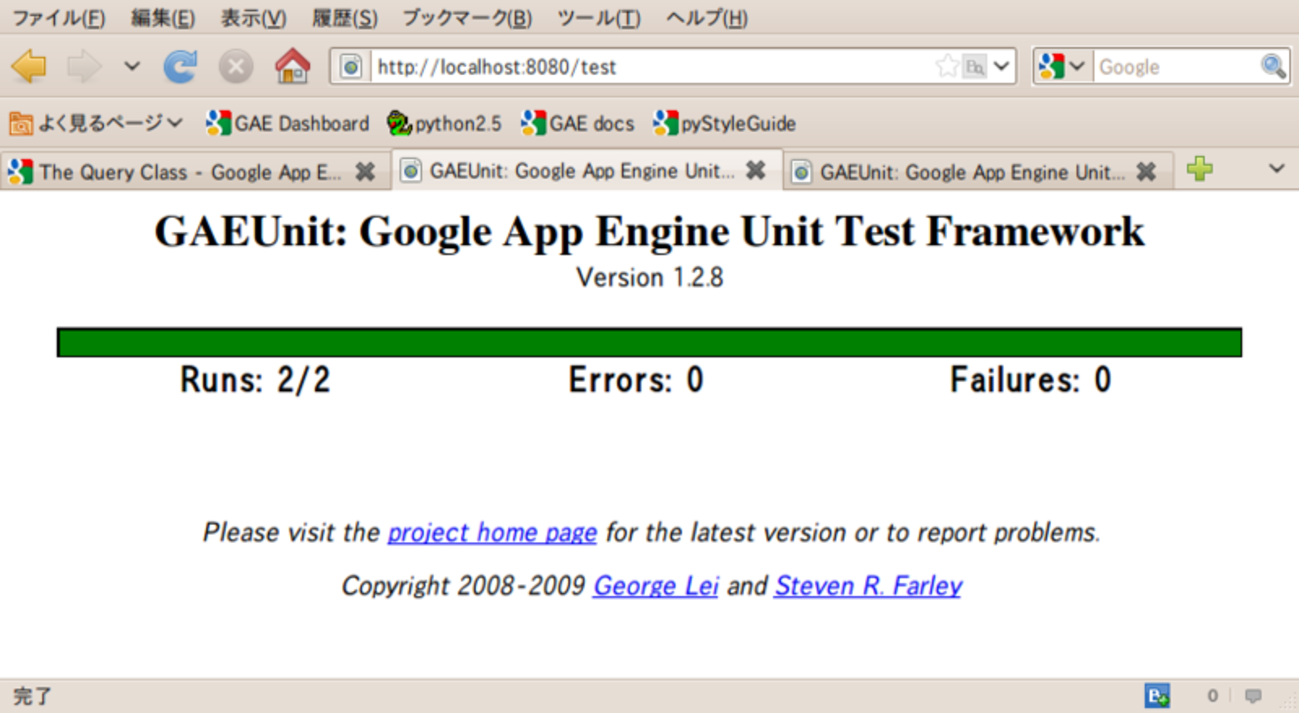Click the Hatena bookmark status bar icon
1299x713 pixels.
tap(1158, 696)
